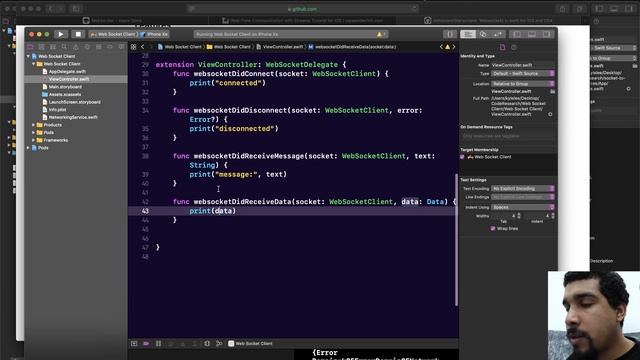Screen dimensions: 640x360
Task: Show the Report navigator
Action: click(x=122, y=47)
